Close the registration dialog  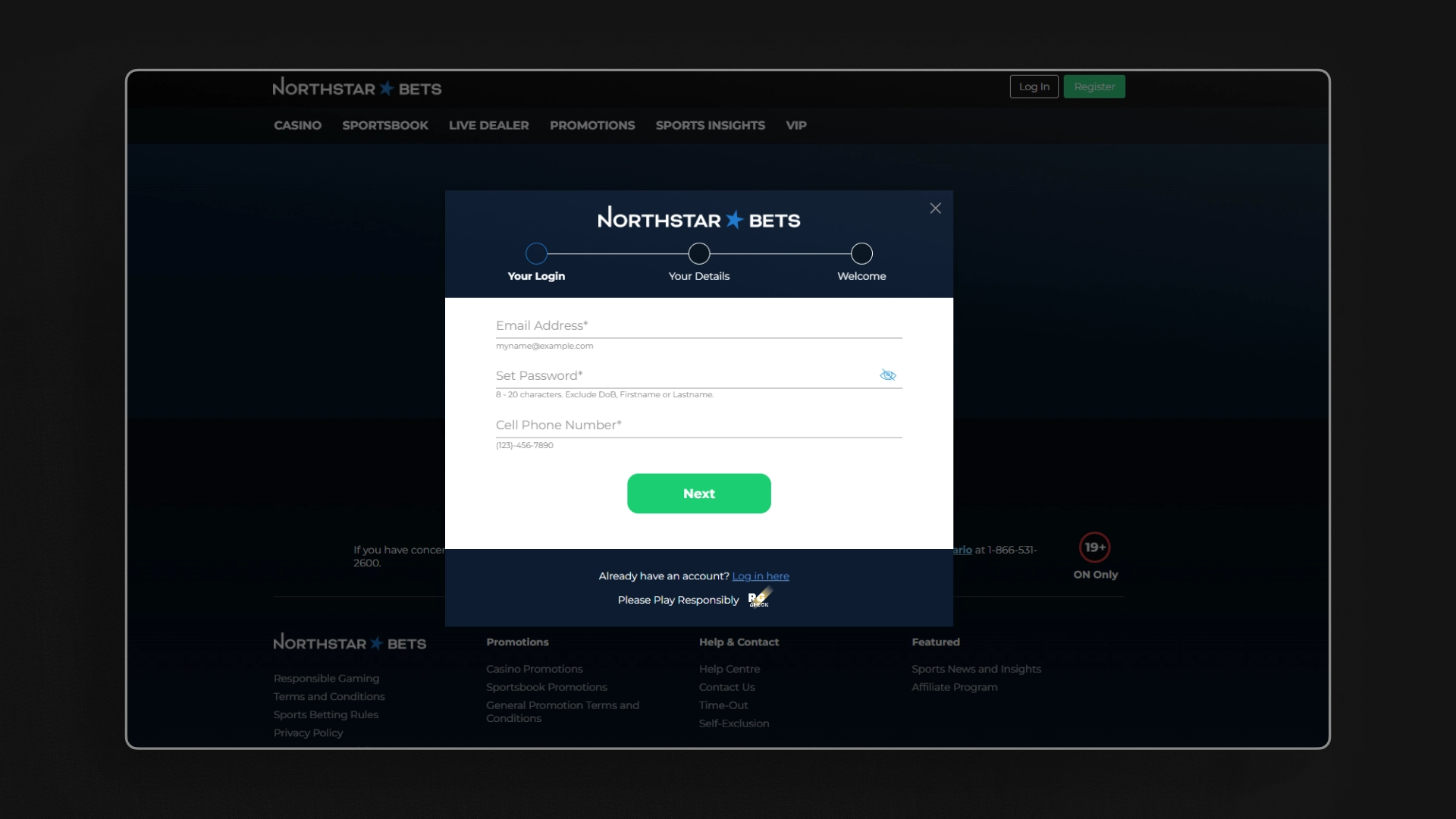click(x=936, y=209)
